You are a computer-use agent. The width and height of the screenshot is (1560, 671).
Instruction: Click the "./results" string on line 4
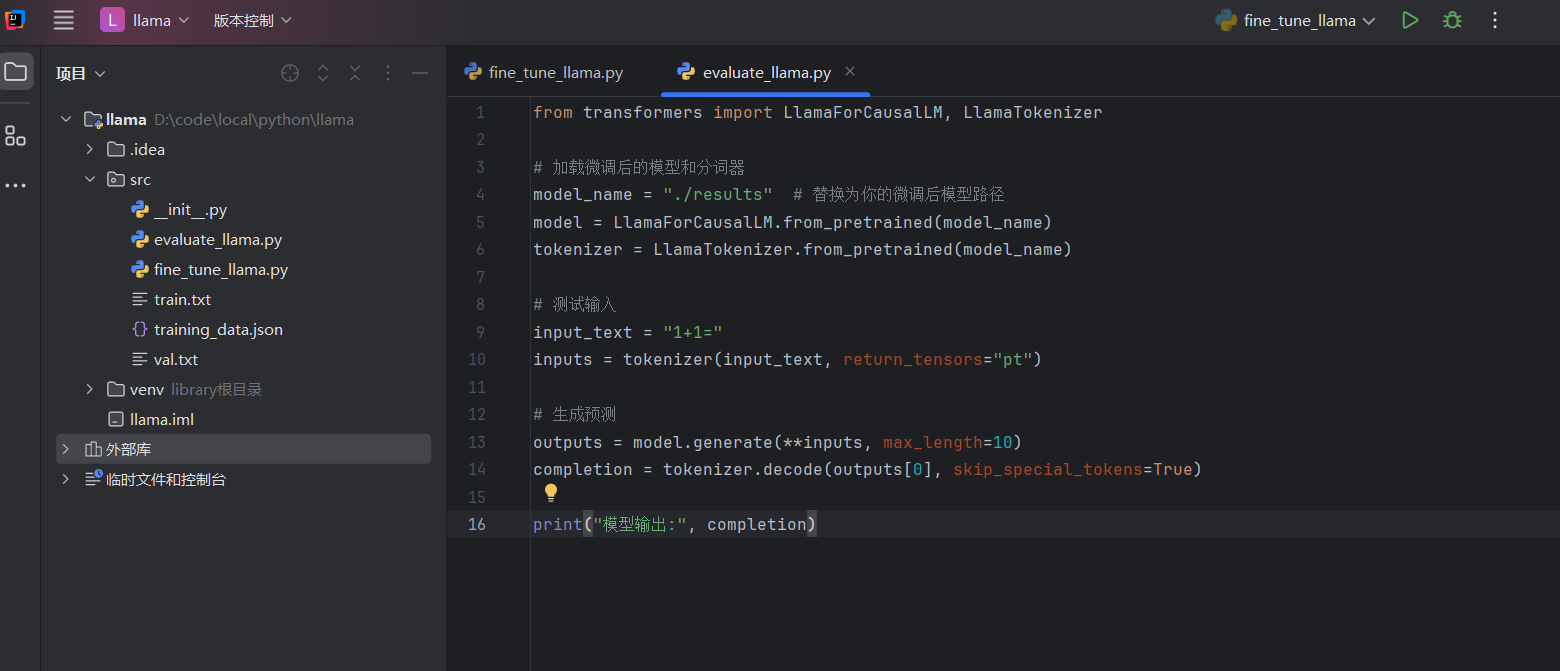point(718,194)
